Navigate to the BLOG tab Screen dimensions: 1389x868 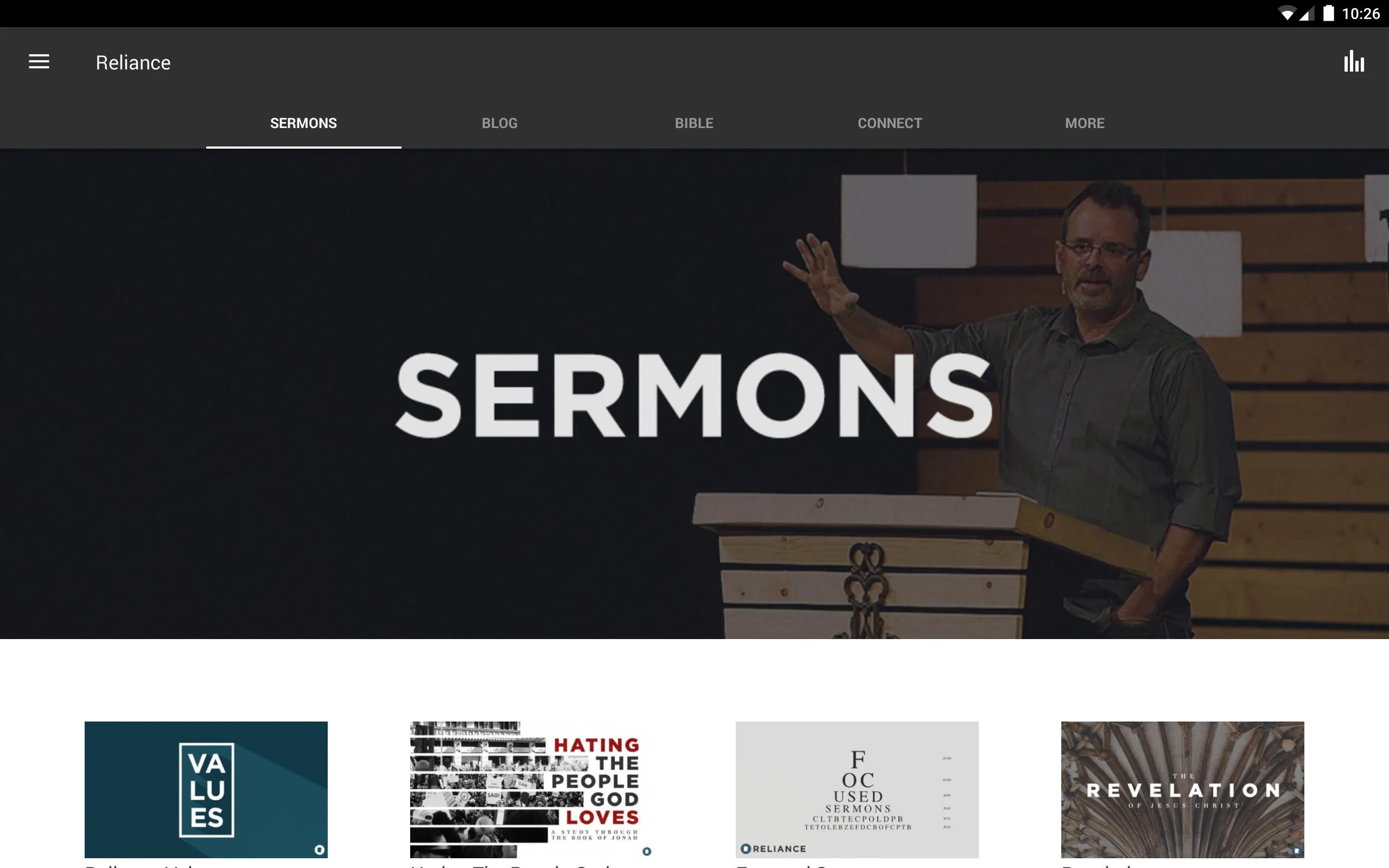pos(498,122)
